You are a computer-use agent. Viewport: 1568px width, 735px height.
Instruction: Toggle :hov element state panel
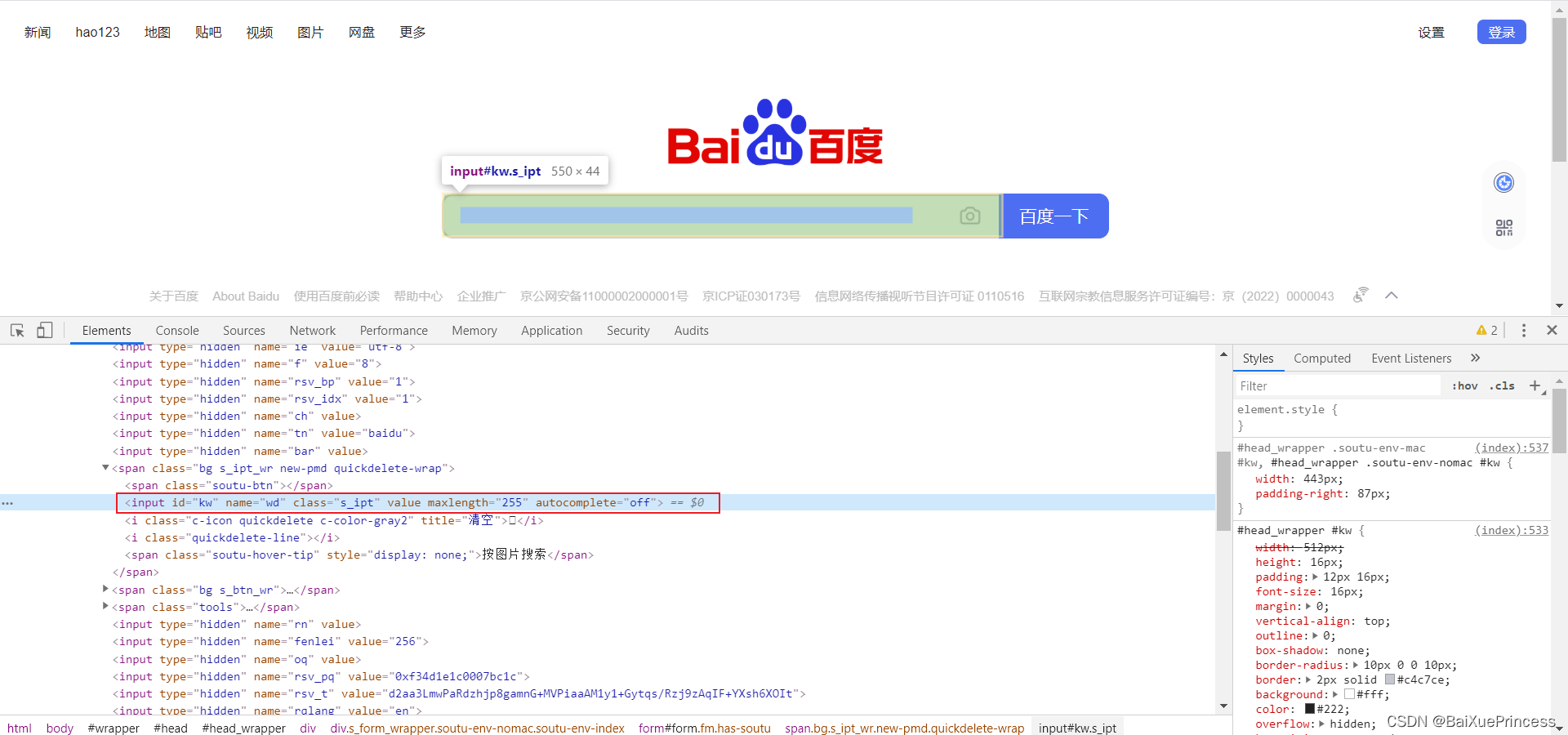pyautogui.click(x=1465, y=385)
